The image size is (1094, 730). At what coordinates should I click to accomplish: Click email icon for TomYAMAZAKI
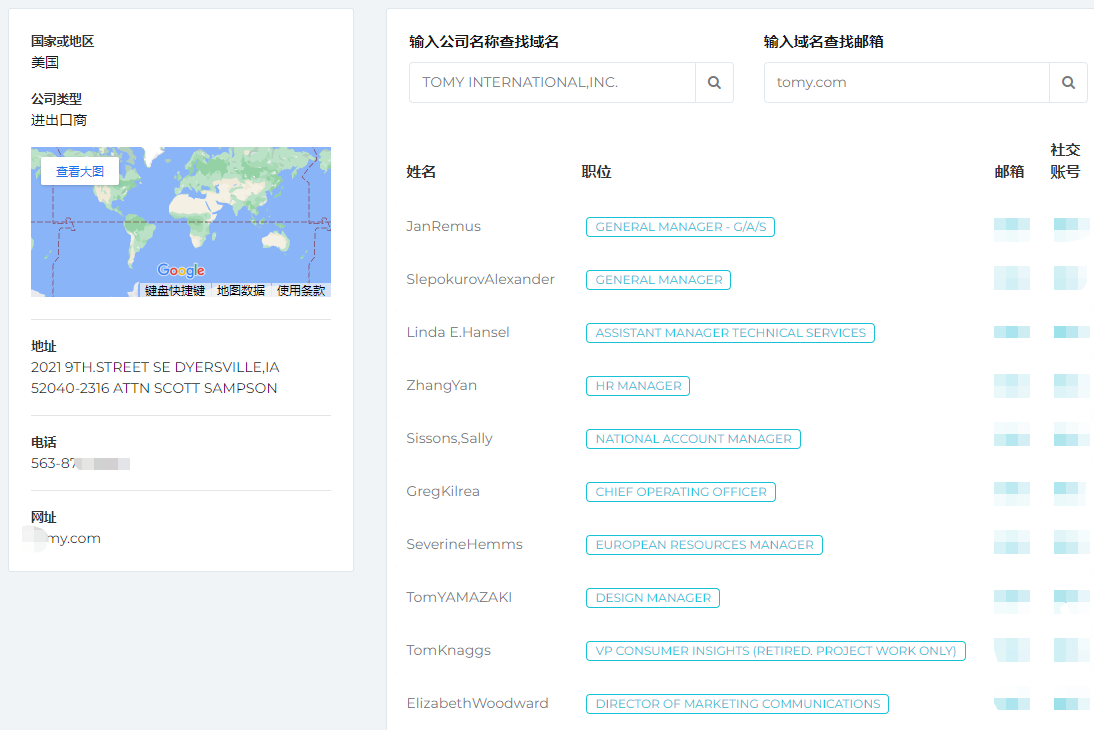(1011, 598)
